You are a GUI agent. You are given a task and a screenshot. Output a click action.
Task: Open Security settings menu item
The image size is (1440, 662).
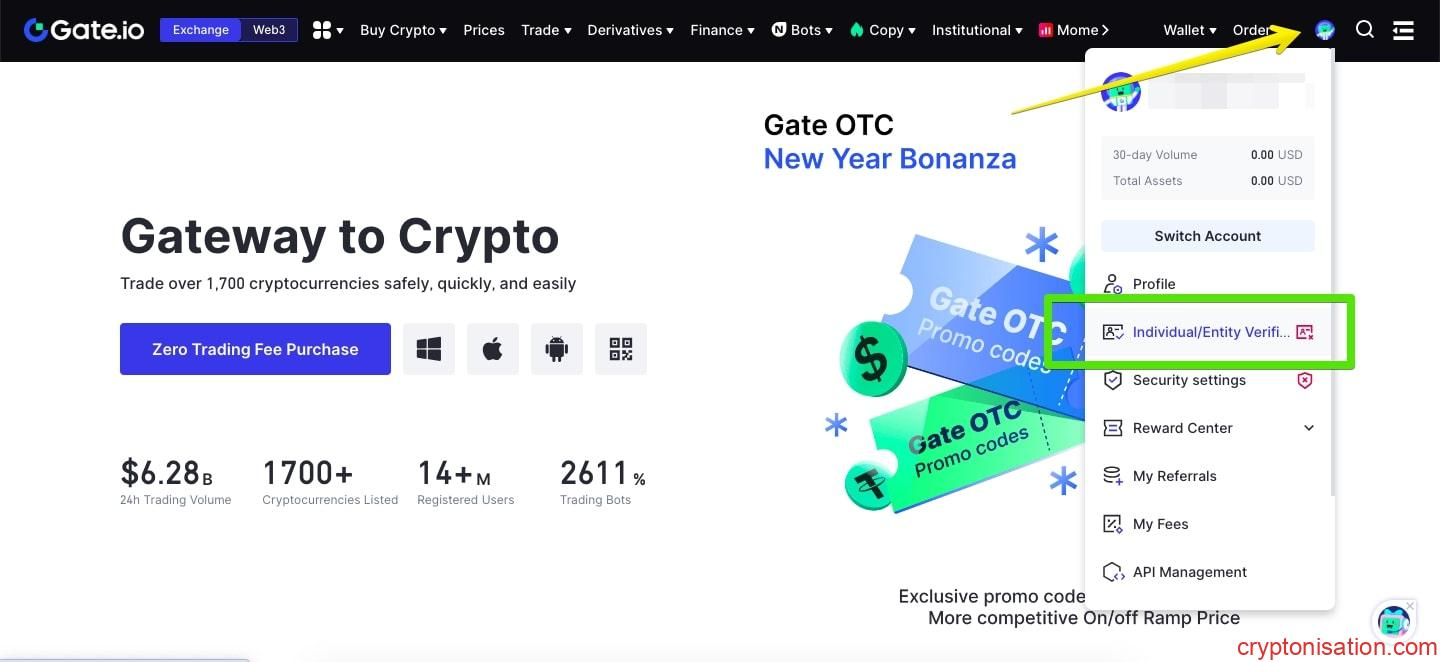point(1188,380)
